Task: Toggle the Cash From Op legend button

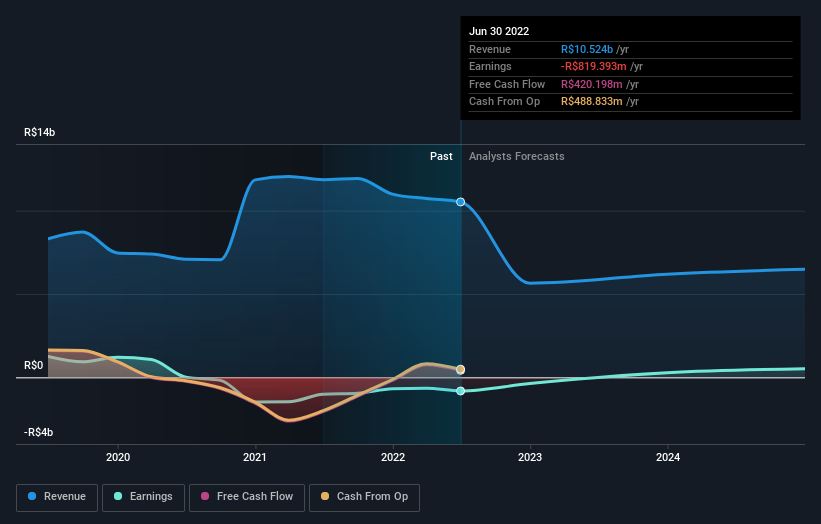Action: point(364,497)
